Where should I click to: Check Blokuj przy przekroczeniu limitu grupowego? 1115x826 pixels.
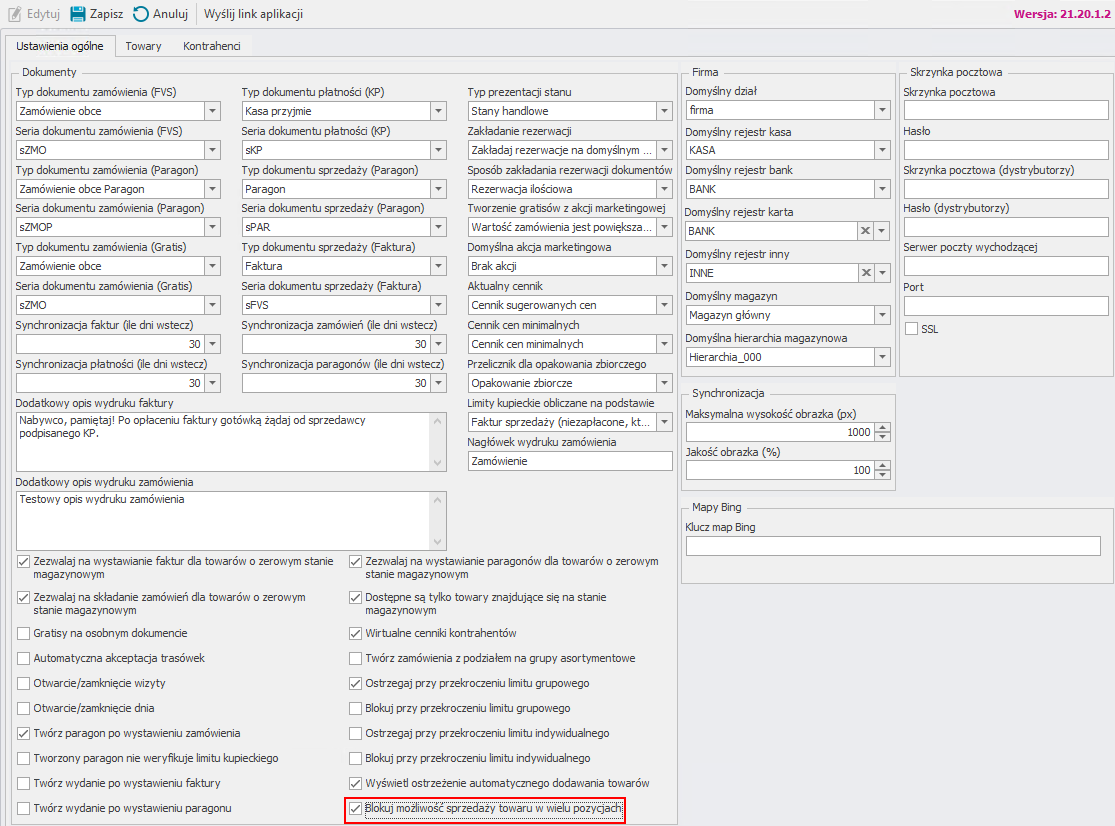[356, 708]
